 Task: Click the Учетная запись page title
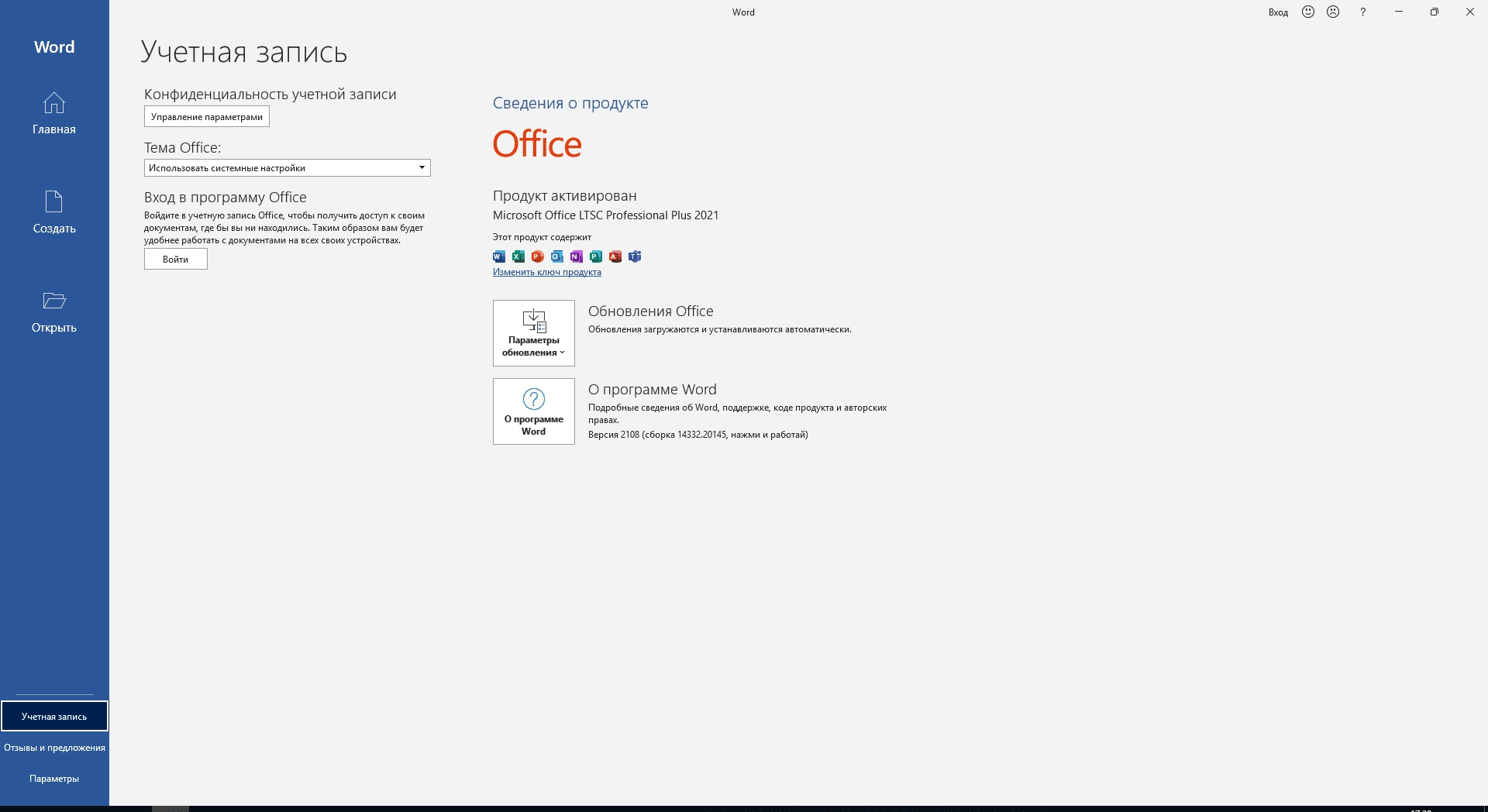click(x=244, y=52)
